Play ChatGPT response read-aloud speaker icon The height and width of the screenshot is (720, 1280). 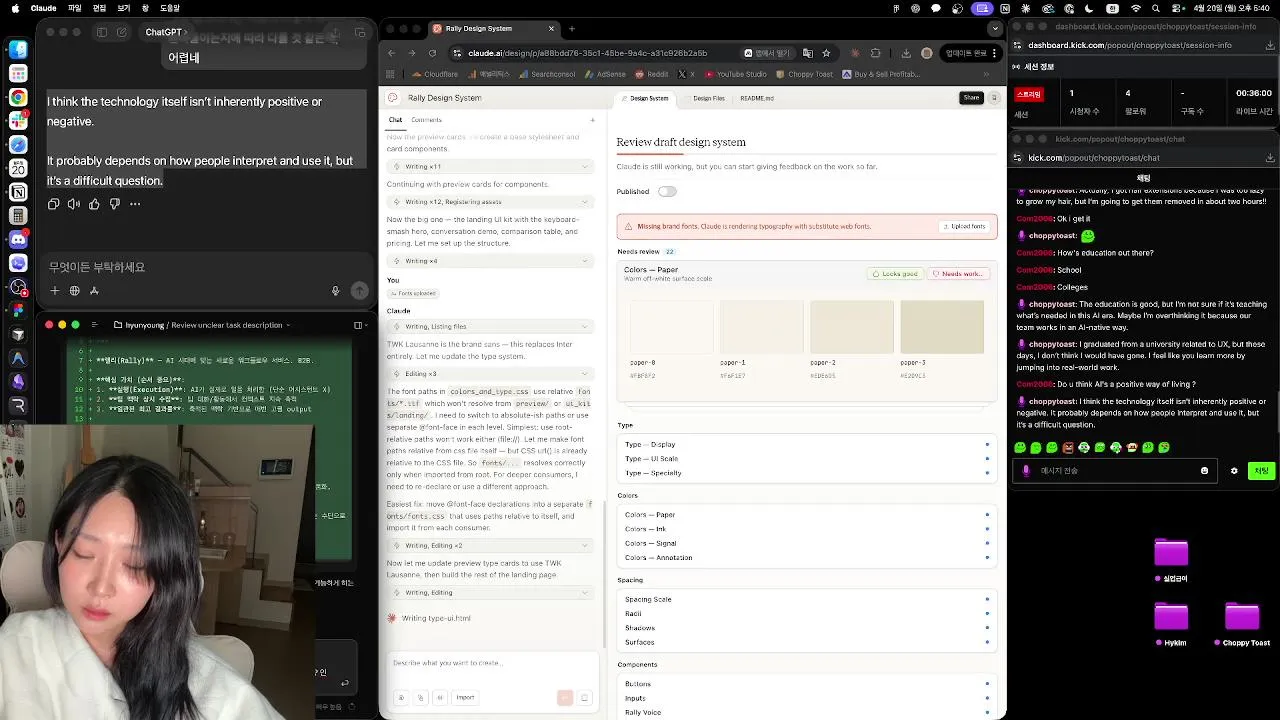pyautogui.click(x=74, y=204)
